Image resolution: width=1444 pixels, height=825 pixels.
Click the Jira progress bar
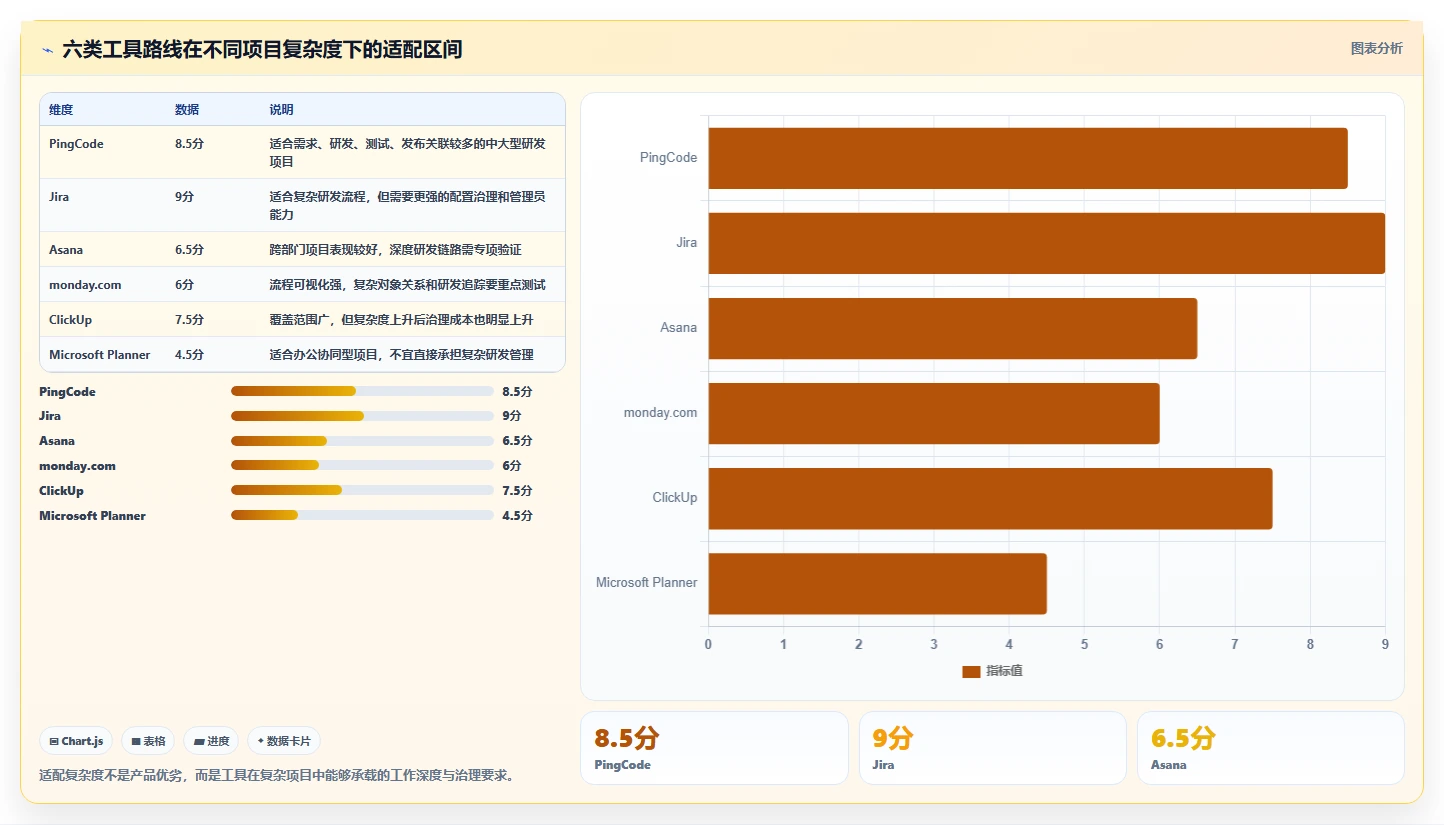click(362, 416)
